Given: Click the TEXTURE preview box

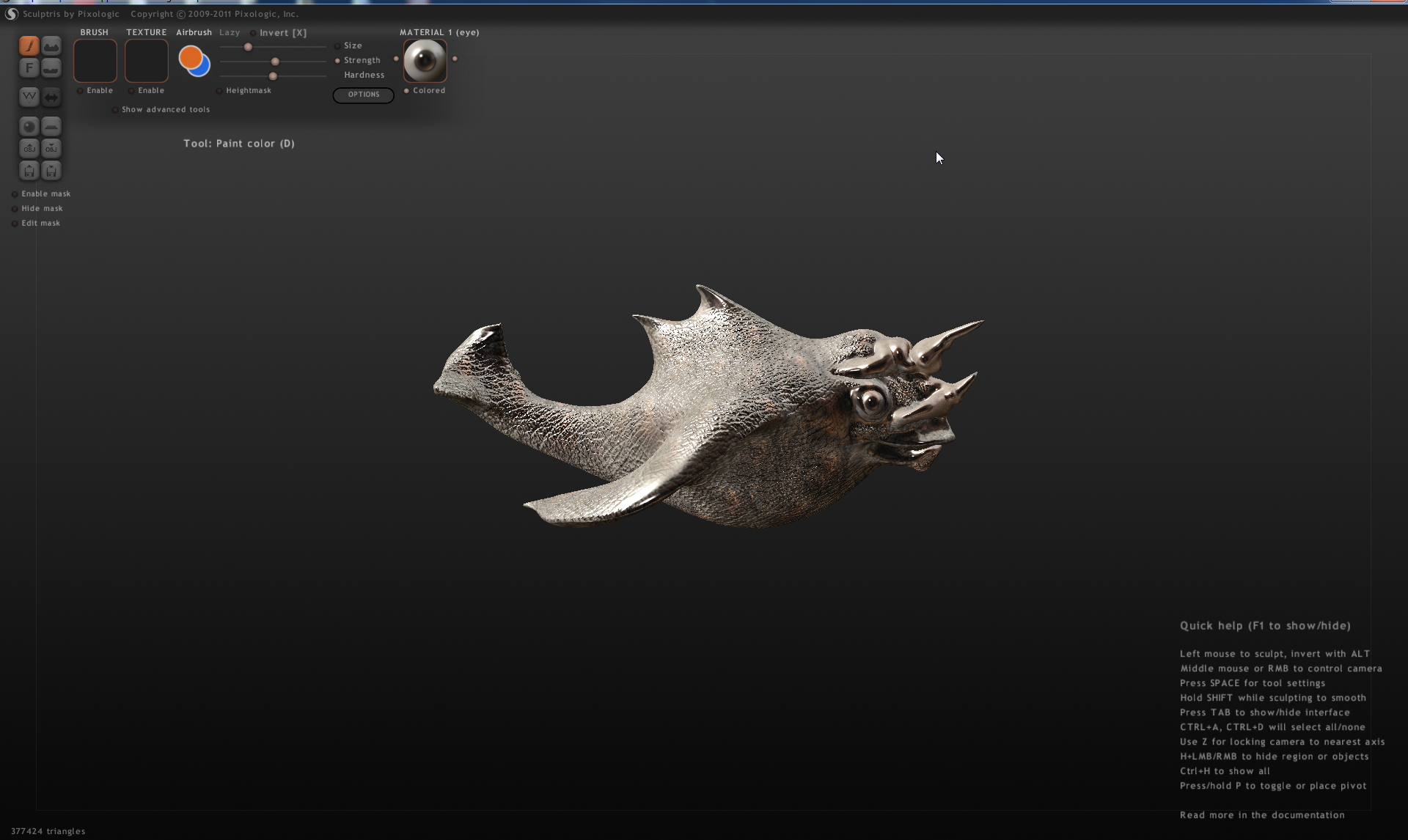Looking at the screenshot, I should point(147,61).
